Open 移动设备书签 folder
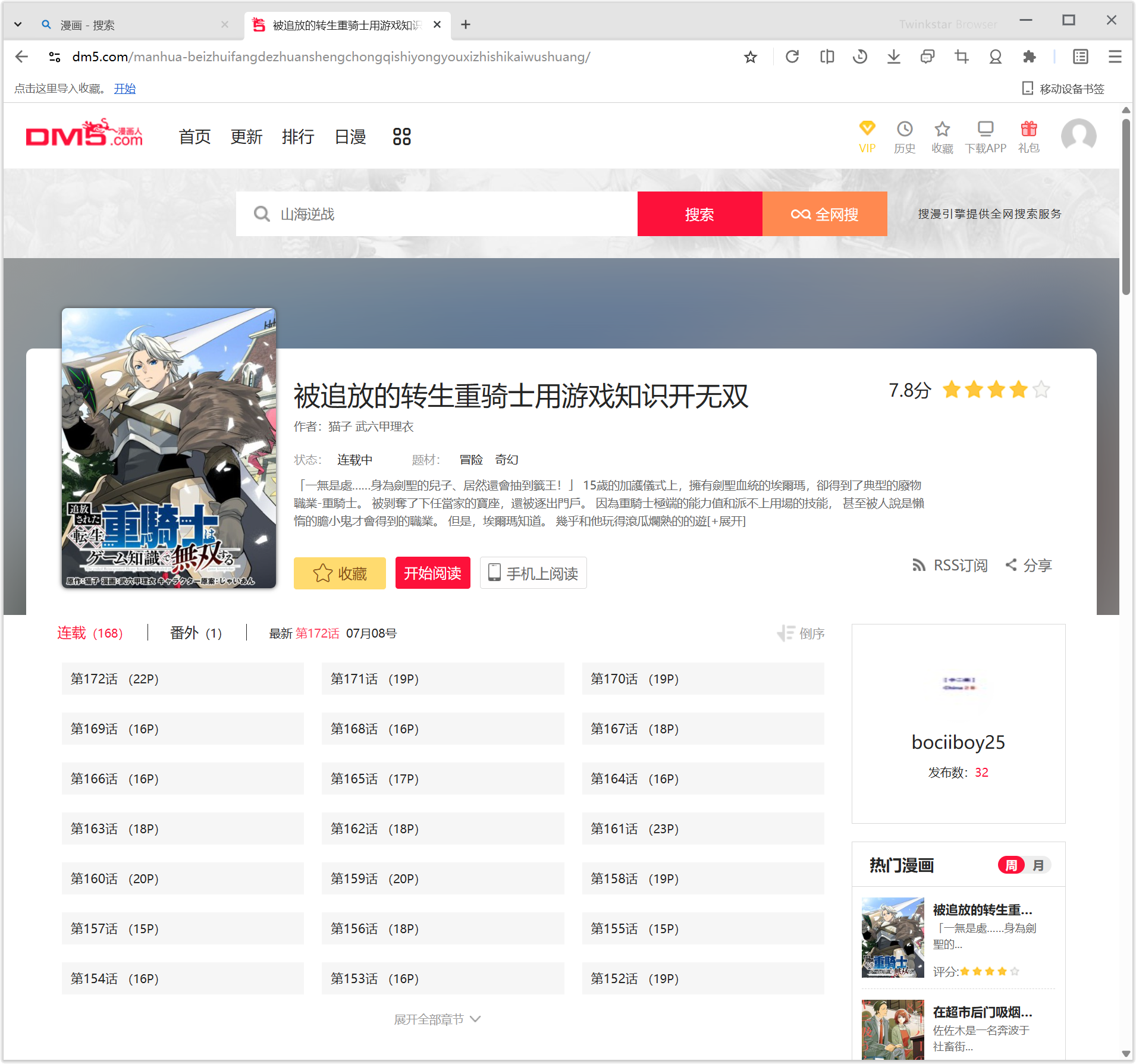The width and height of the screenshot is (1136, 1064). click(1063, 89)
